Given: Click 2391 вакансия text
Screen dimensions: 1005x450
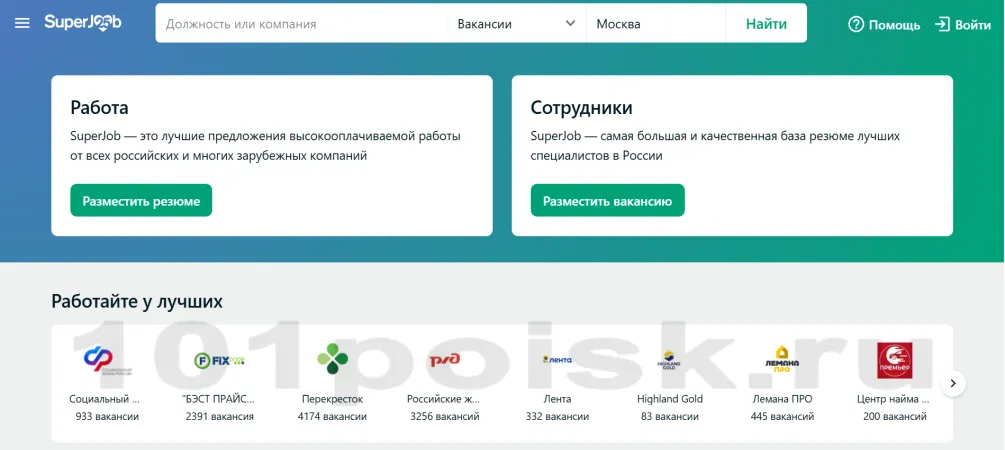Looking at the screenshot, I should [x=219, y=417].
